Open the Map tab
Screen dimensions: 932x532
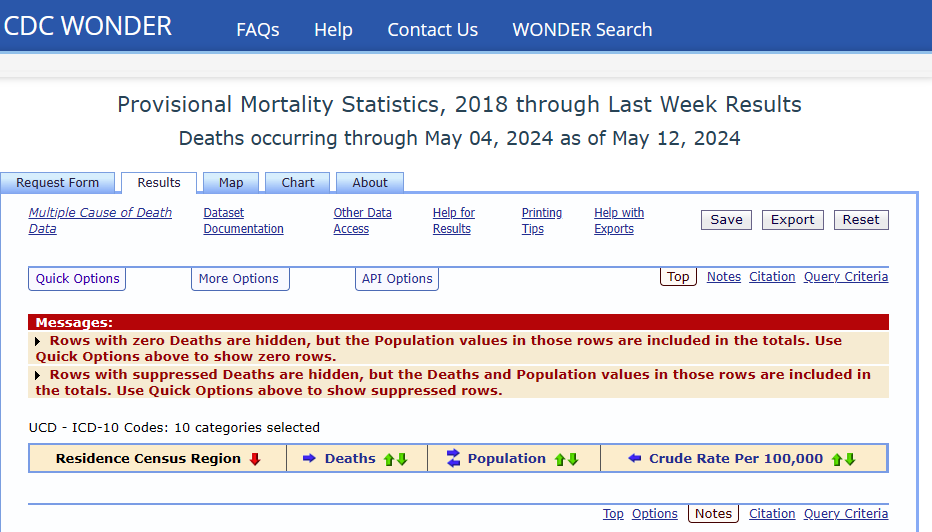click(231, 182)
